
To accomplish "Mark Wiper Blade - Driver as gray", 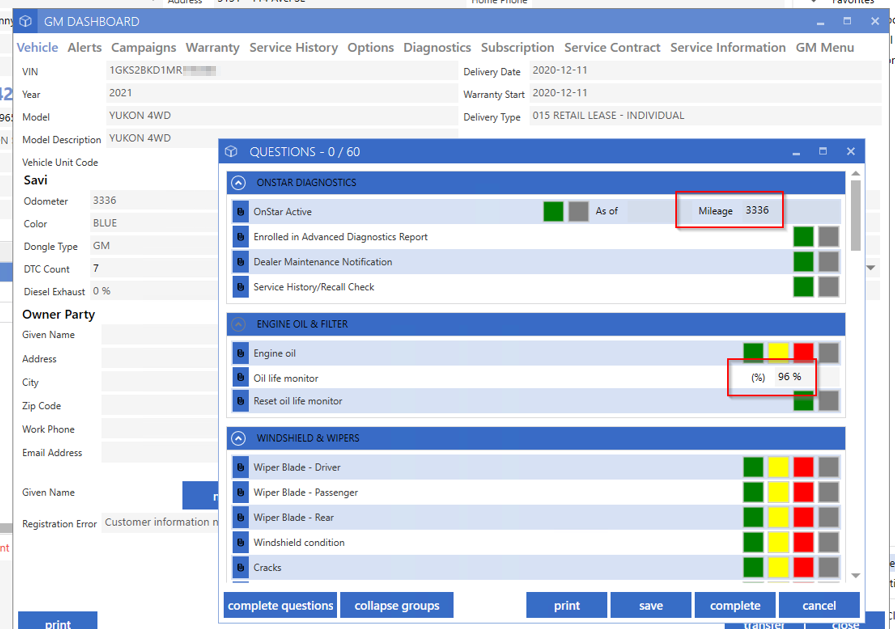I will click(828, 467).
